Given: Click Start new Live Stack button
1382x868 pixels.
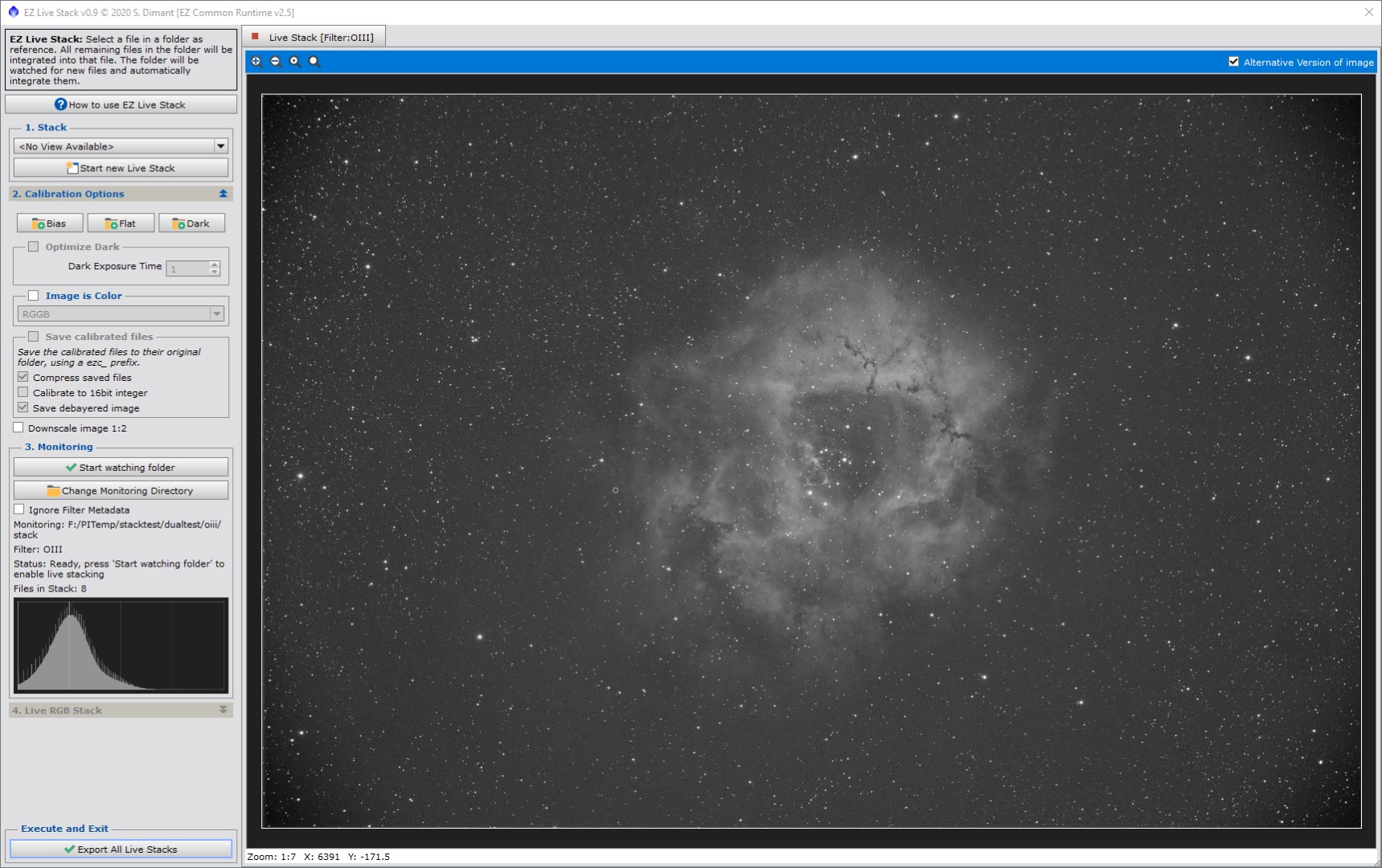Looking at the screenshot, I should pyautogui.click(x=121, y=168).
